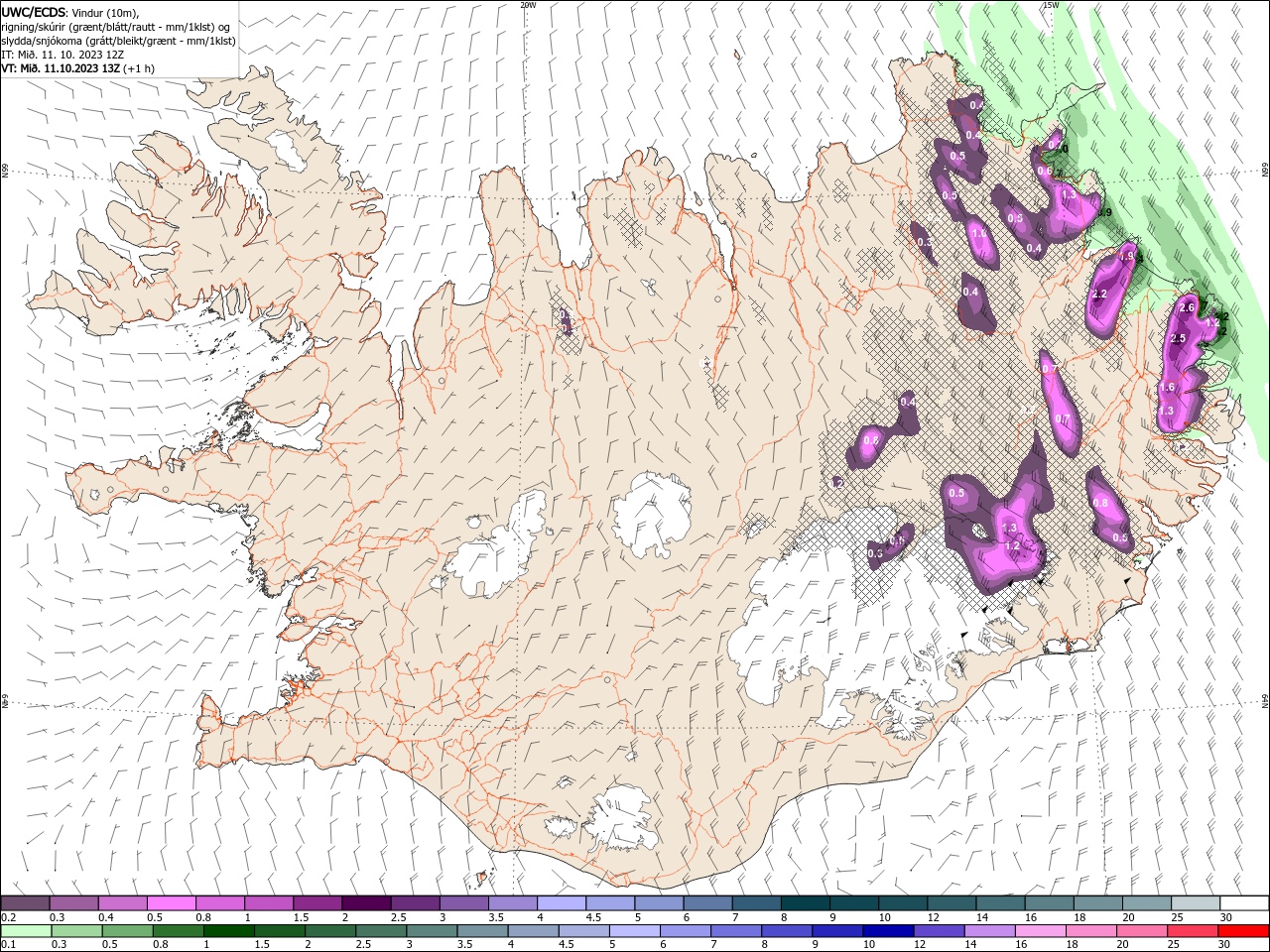
Task: Click the dark purple snow swatch between 2 and 2.5
Action: (366, 902)
